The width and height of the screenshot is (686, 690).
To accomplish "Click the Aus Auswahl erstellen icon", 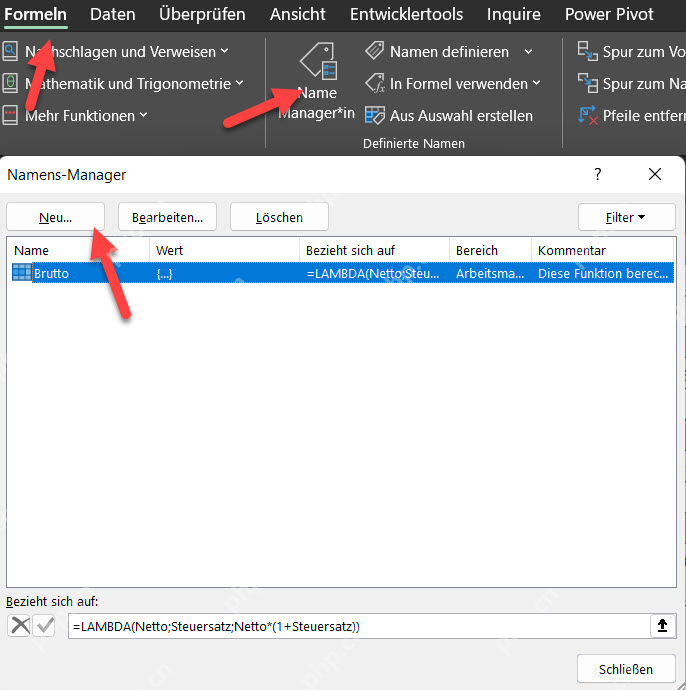I will point(375,115).
